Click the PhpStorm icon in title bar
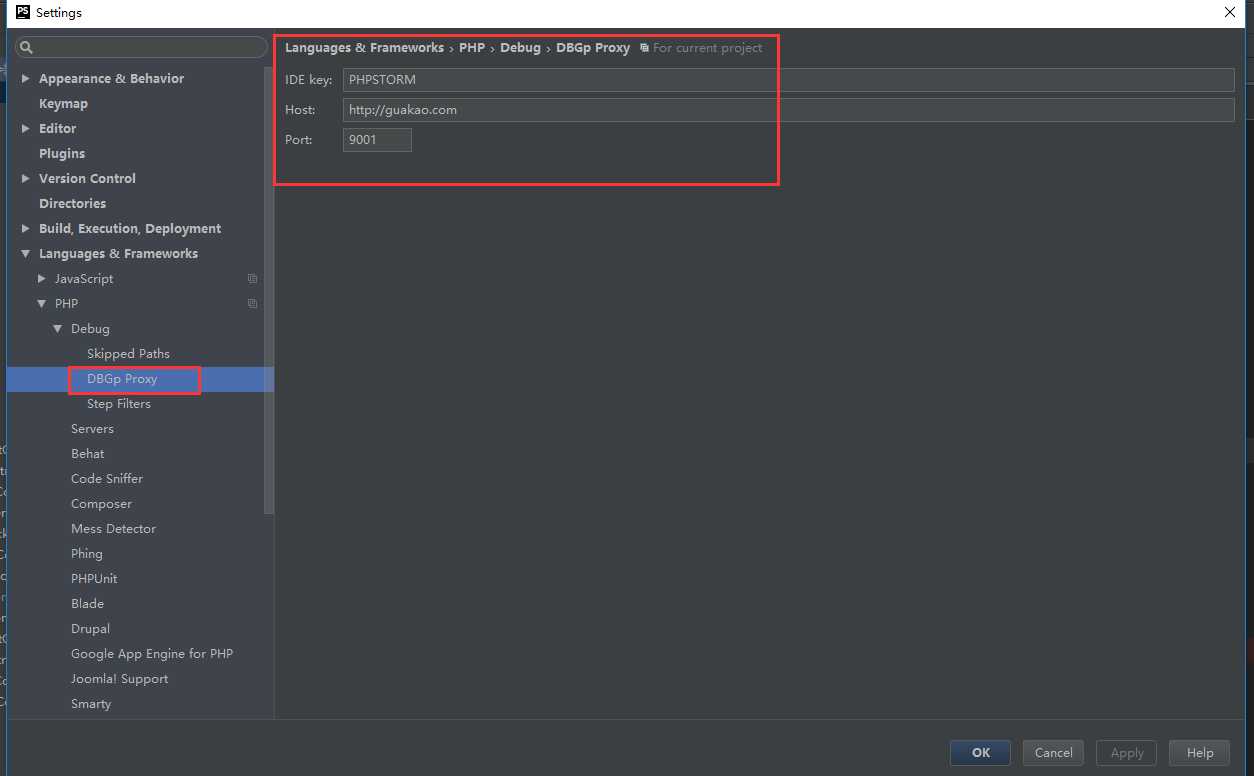Image resolution: width=1254 pixels, height=776 pixels. [22, 12]
